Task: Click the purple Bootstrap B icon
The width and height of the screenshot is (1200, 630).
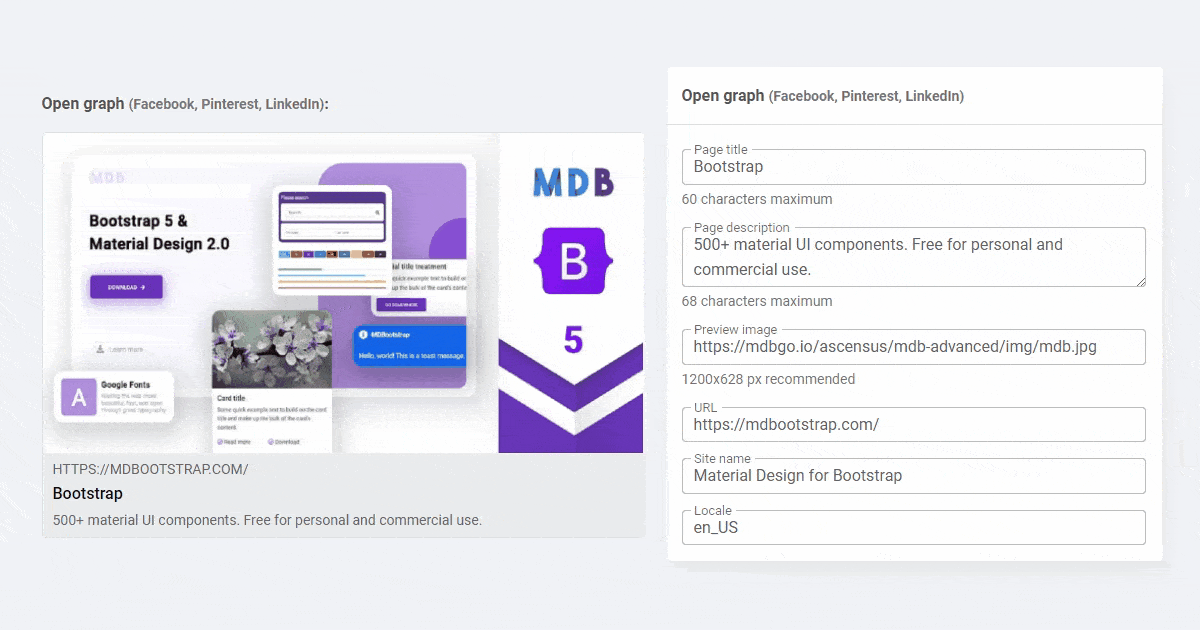Action: 573,261
